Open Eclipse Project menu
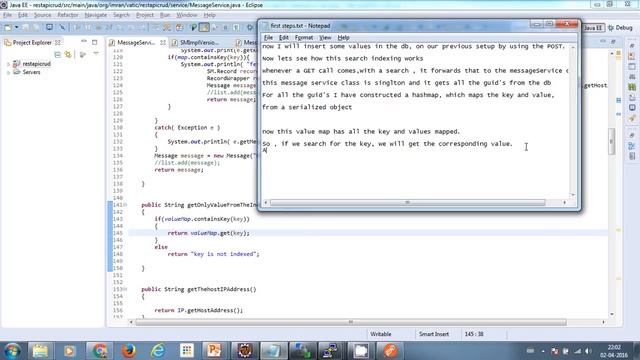 click(x=144, y=15)
